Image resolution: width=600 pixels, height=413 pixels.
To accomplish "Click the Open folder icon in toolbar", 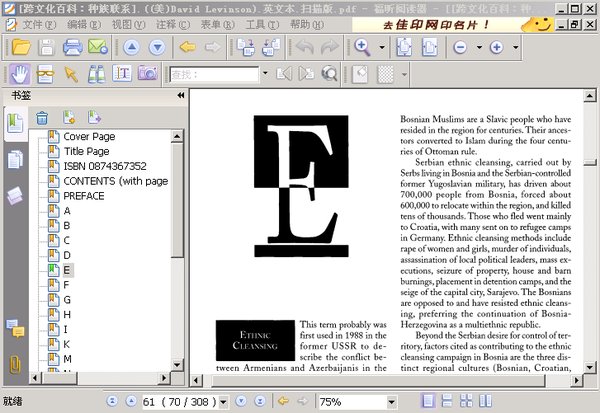I will 19,47.
